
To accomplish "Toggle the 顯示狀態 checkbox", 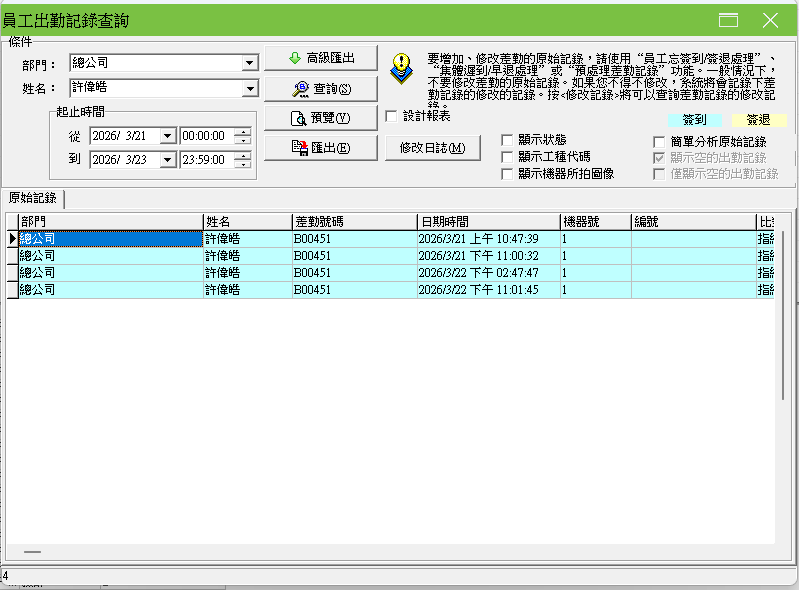I will (x=508, y=140).
